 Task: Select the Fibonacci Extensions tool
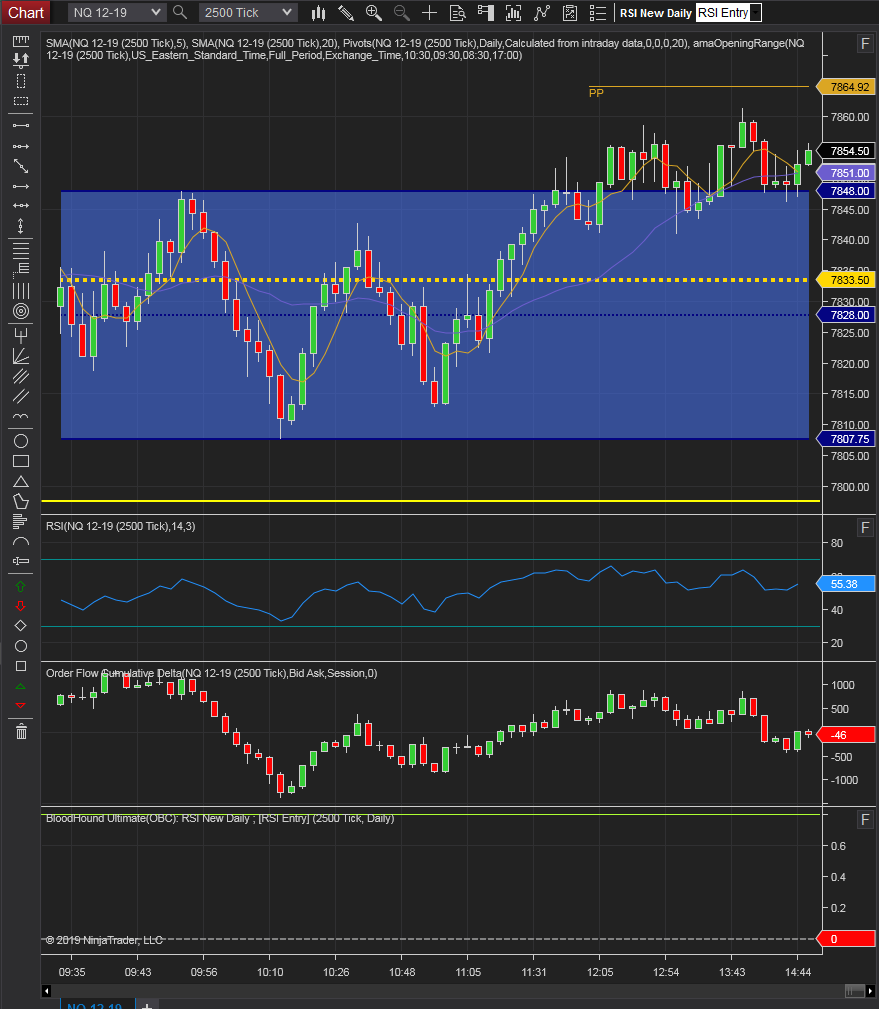tap(21, 268)
